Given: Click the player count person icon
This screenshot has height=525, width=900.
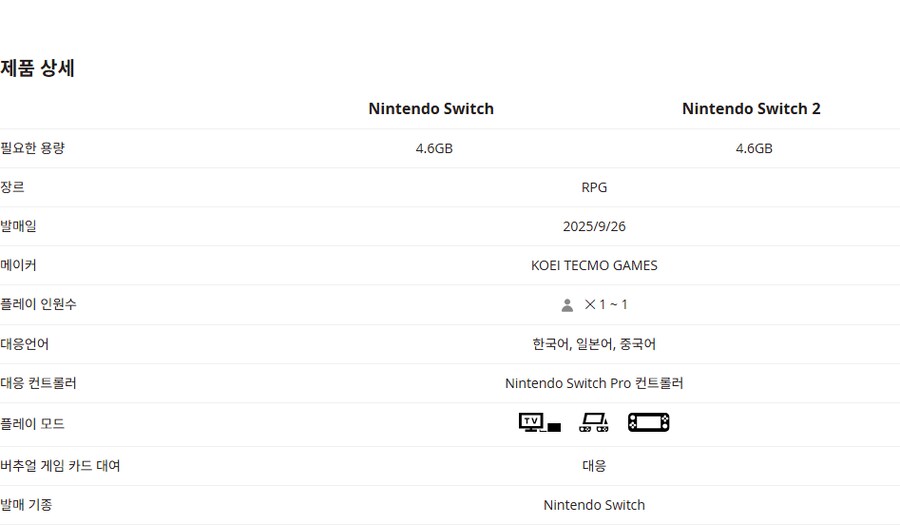Looking at the screenshot, I should [567, 305].
